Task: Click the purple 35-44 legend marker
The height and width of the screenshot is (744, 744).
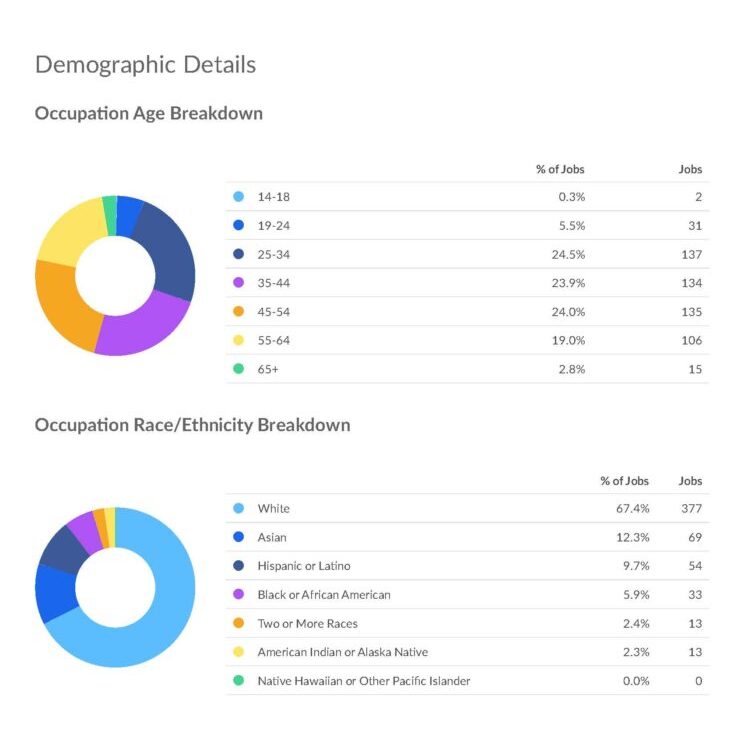Action: pyautogui.click(x=238, y=283)
